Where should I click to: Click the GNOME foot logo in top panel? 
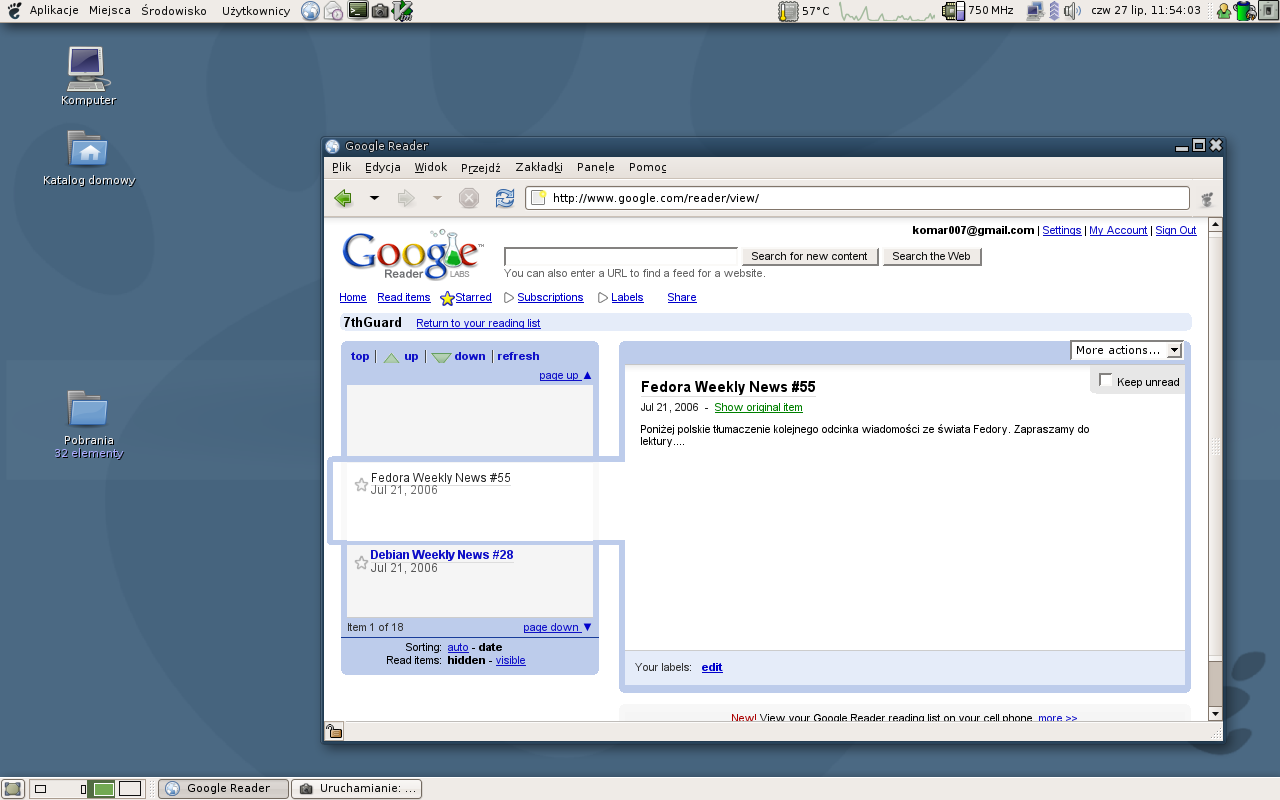[x=13, y=11]
